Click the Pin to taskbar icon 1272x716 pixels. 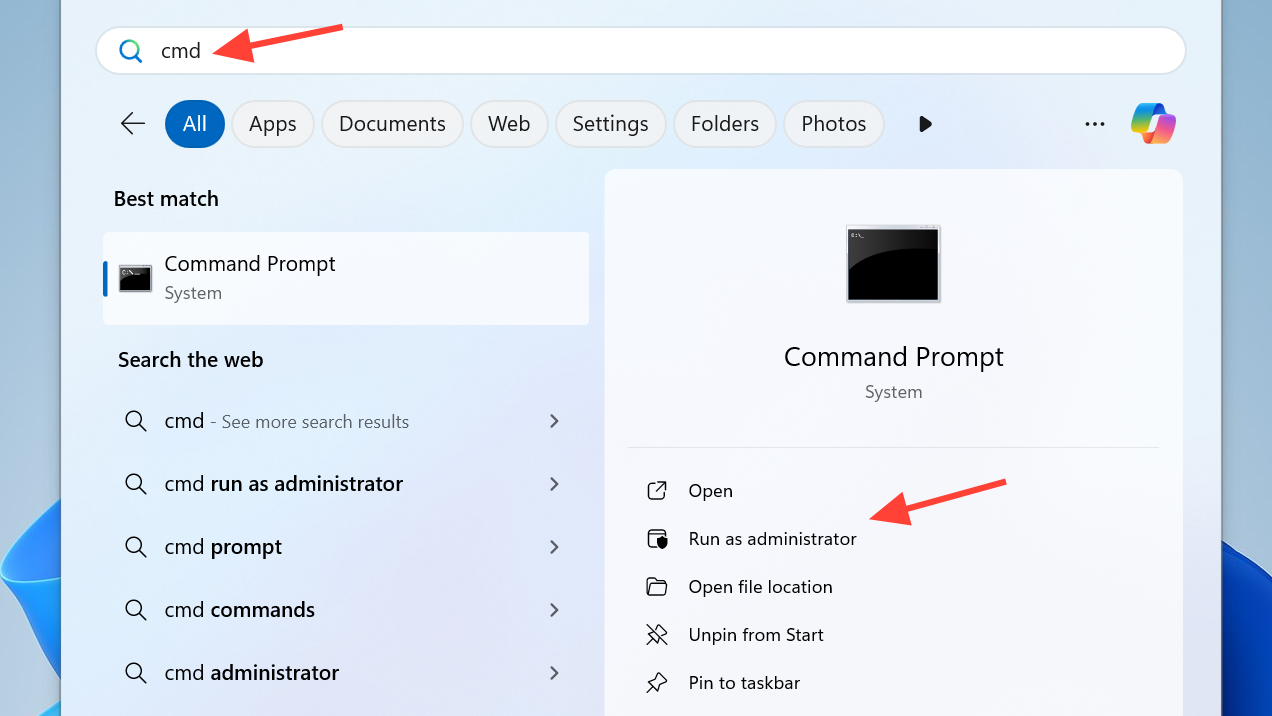coord(657,682)
